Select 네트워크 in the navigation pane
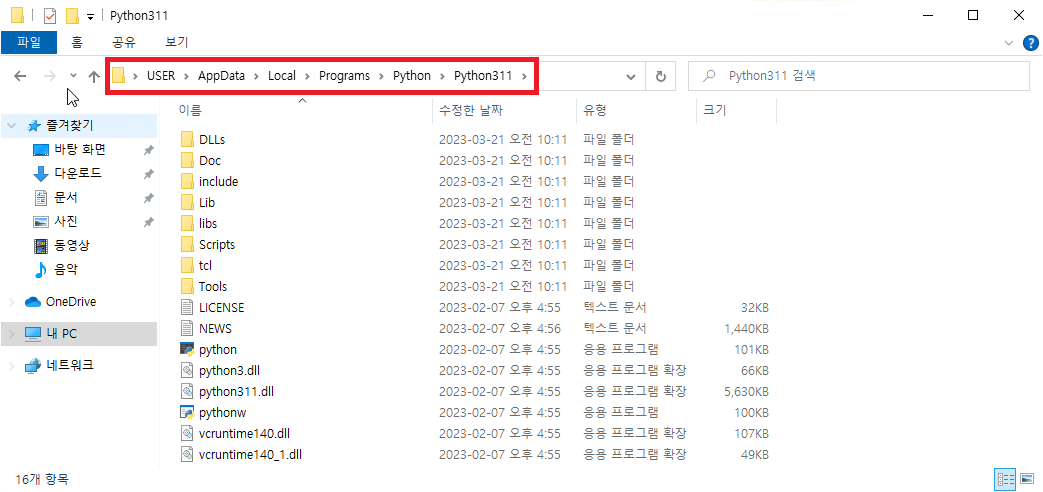 pos(70,365)
